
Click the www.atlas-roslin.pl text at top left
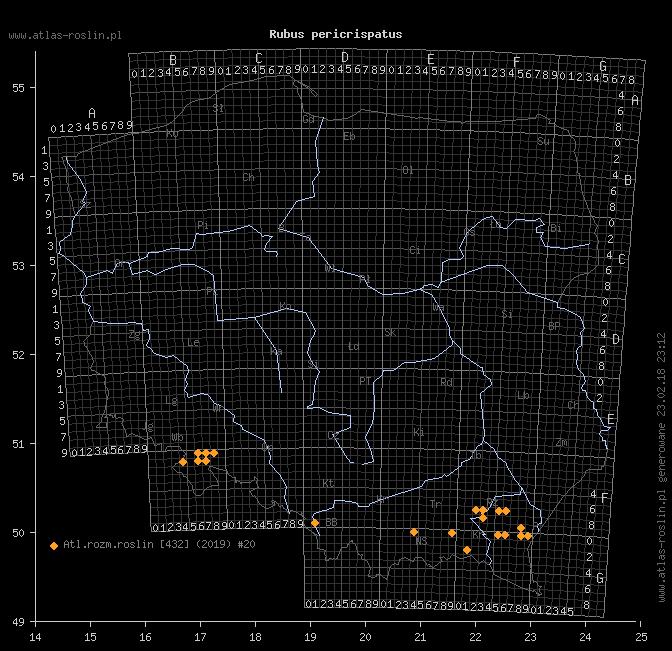point(65,35)
